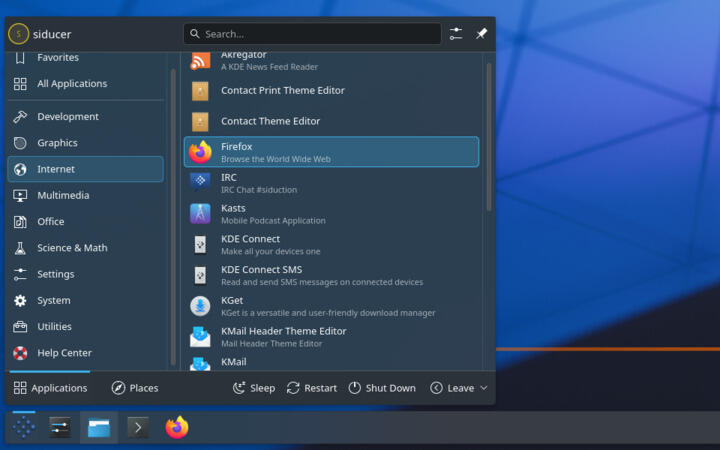
Task: Open Development category
Action: [x=85, y=117]
